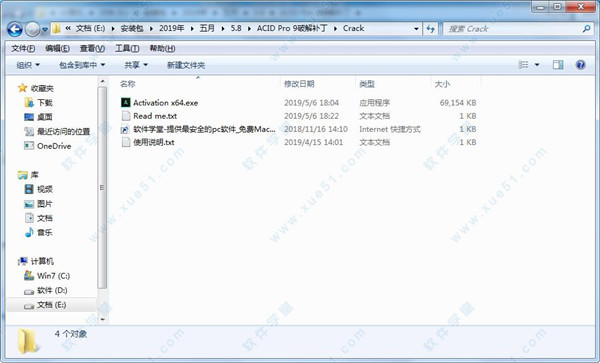Open the 编辑(E) menu
Image resolution: width=600 pixels, height=363 pixels.
click(57, 49)
